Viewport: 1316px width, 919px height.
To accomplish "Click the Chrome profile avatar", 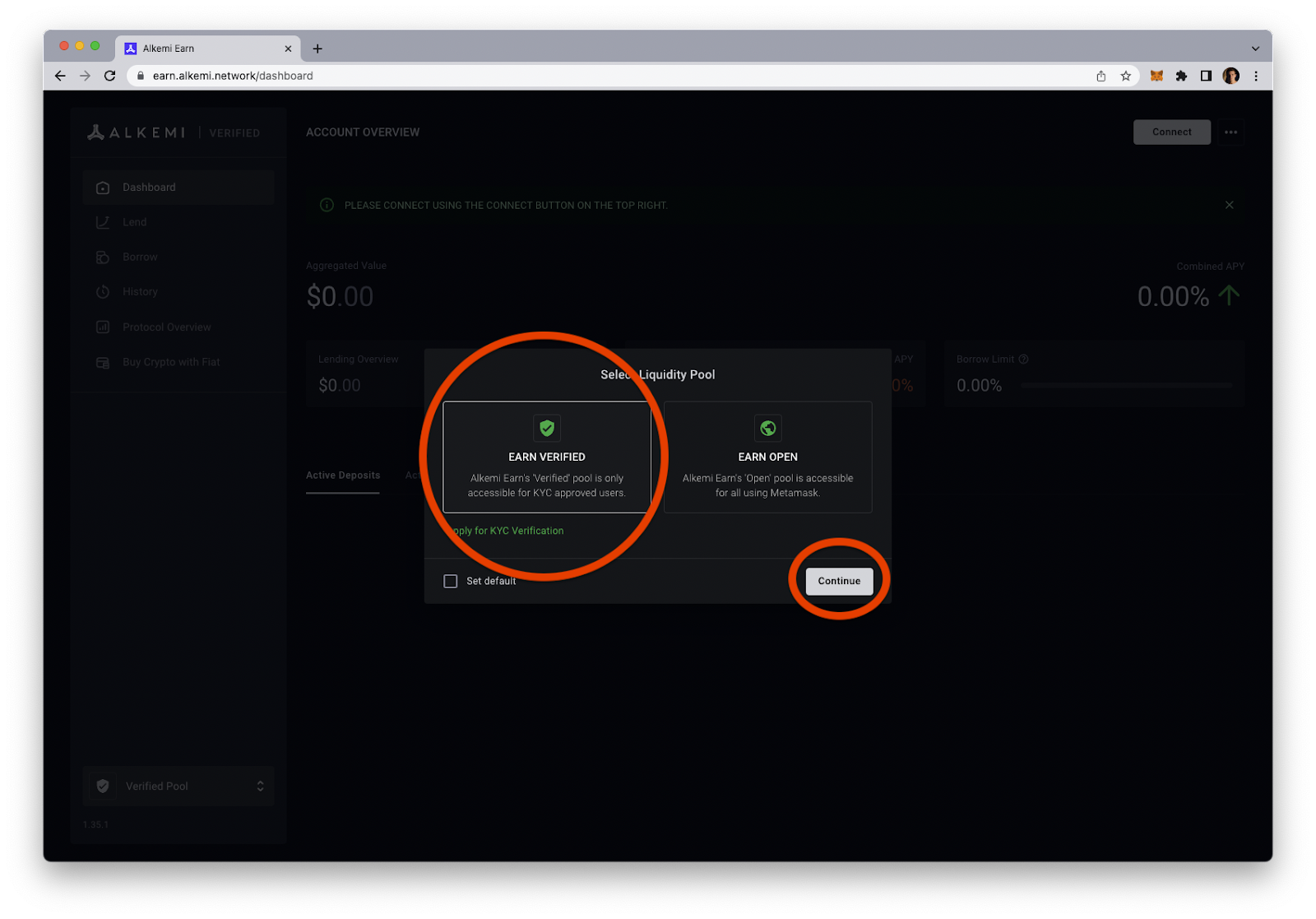I will click(1230, 76).
